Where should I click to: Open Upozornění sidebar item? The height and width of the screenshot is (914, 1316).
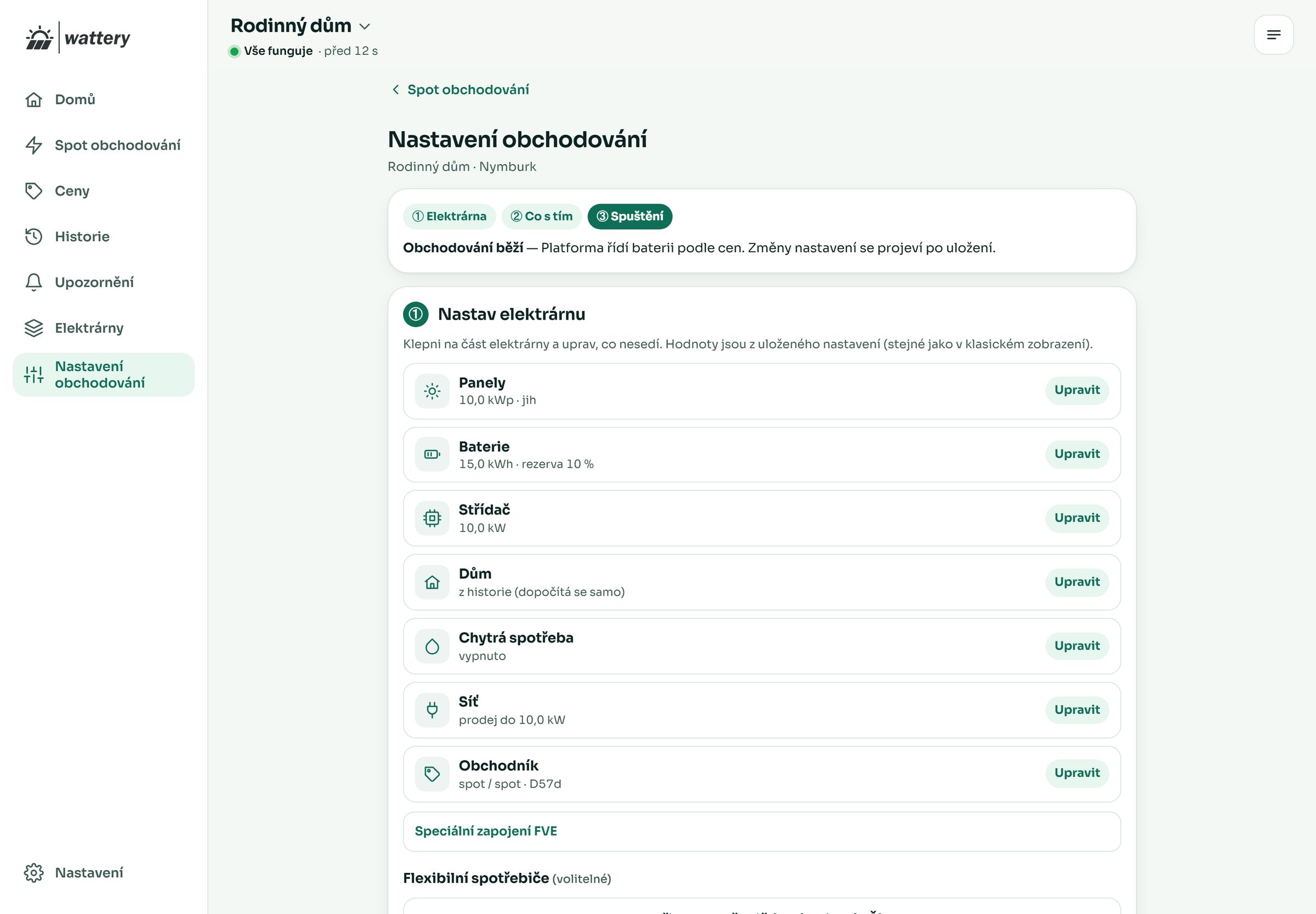(x=104, y=282)
